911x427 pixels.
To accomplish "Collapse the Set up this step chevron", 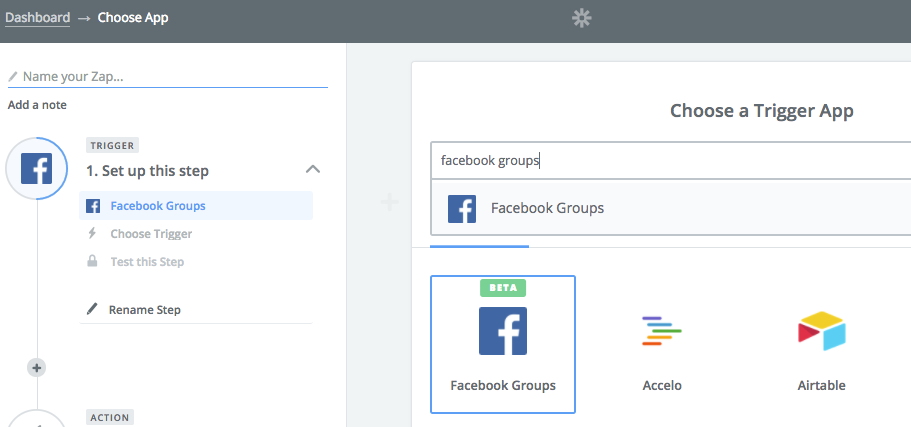I will point(313,170).
